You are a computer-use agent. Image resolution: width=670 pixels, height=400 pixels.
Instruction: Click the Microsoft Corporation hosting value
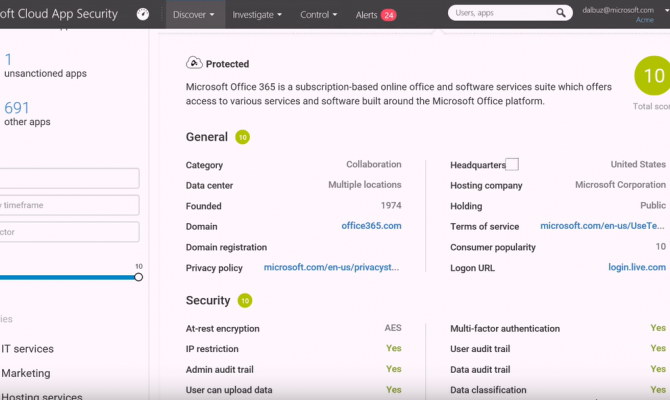pos(620,185)
